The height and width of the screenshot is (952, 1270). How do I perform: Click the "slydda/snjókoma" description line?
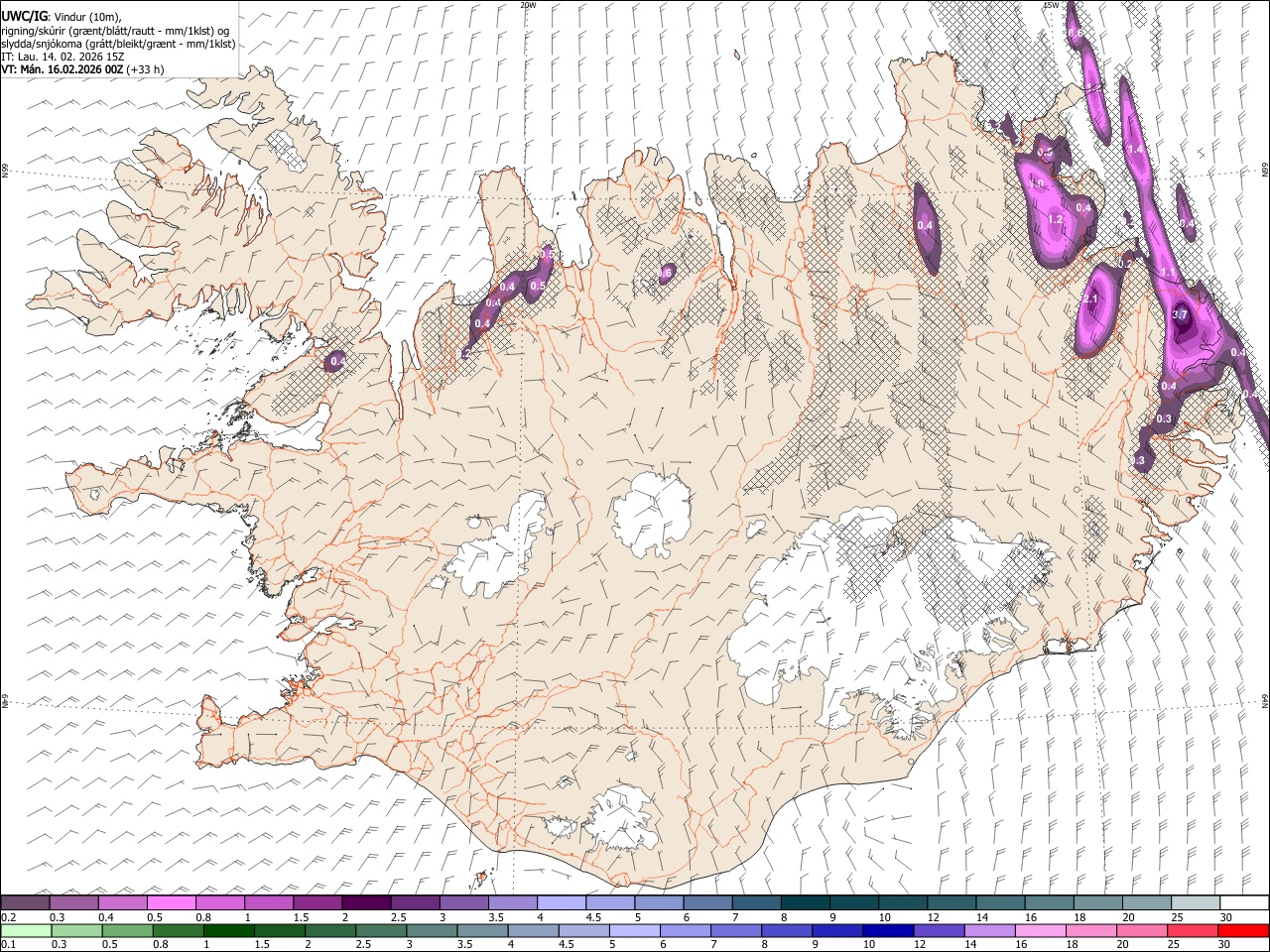(118, 44)
